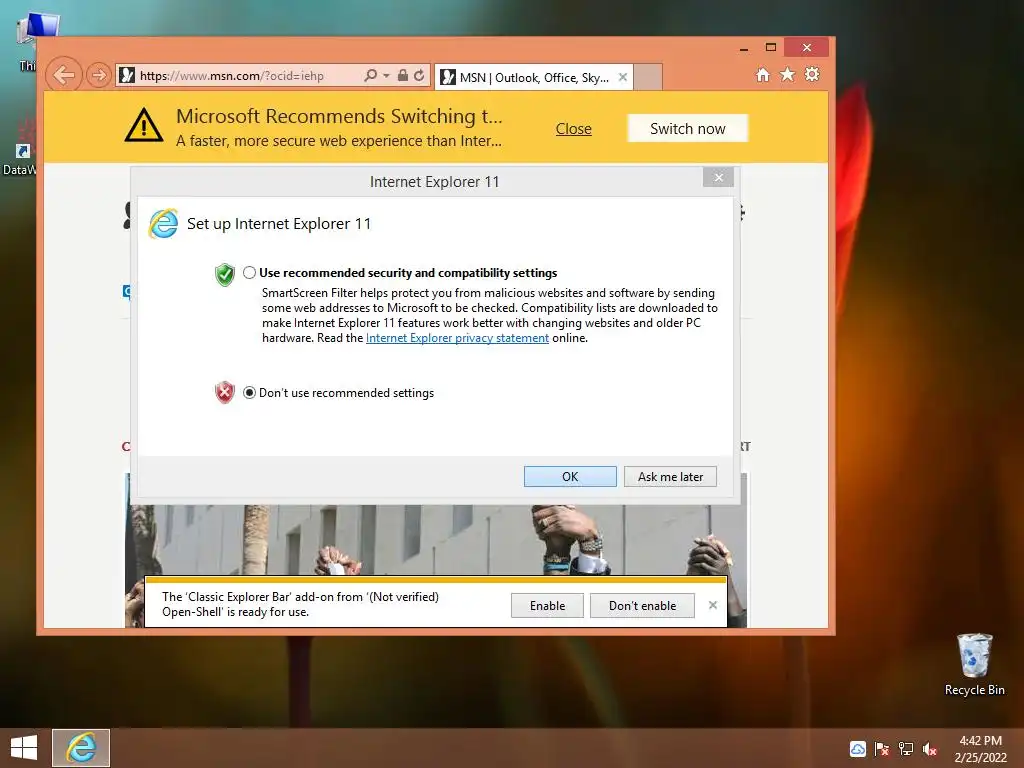Click the OK button in setup dialog
This screenshot has width=1024, height=768.
click(x=570, y=477)
